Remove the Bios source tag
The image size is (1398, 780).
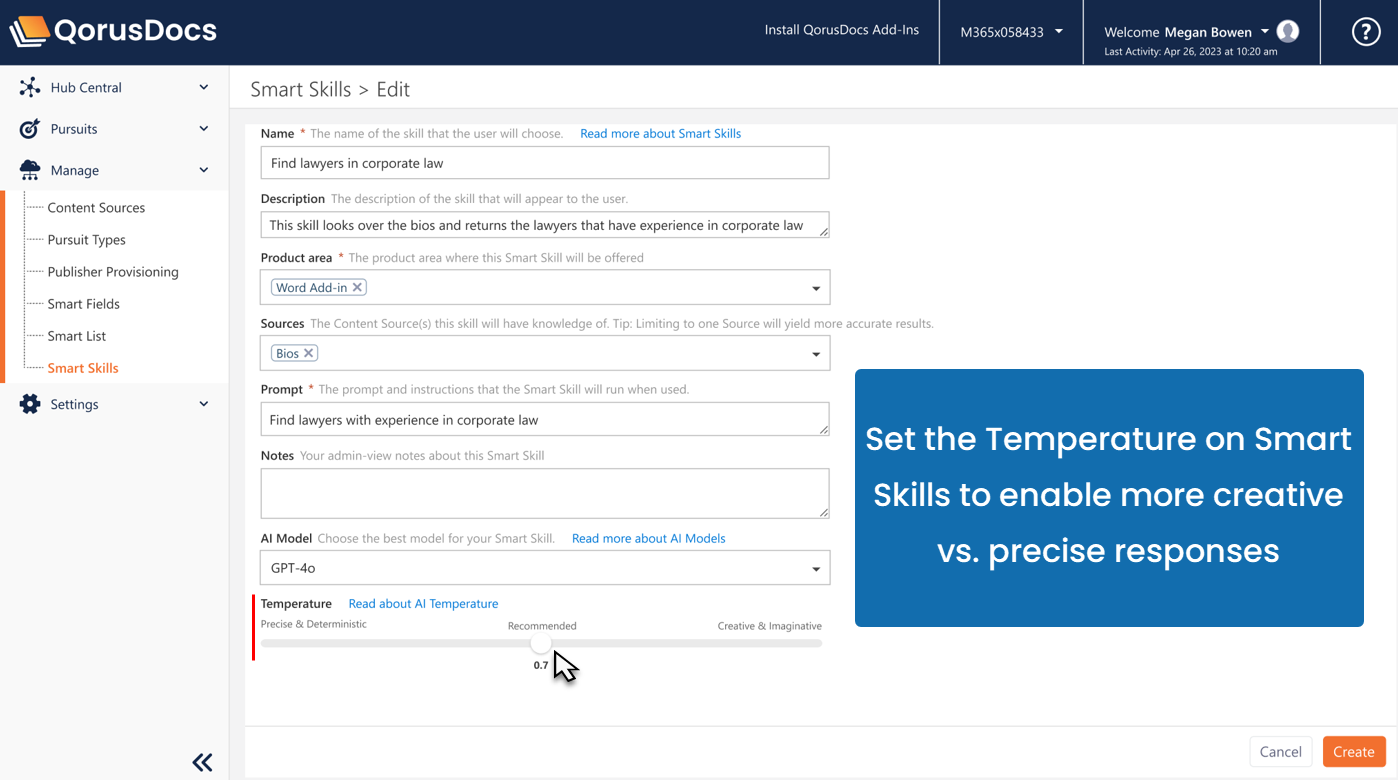click(309, 353)
